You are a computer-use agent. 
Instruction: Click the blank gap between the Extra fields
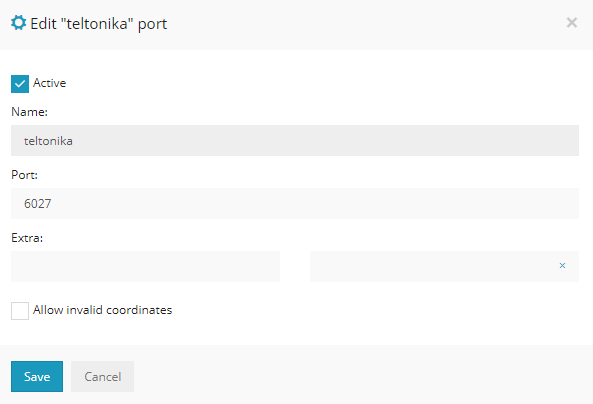point(295,266)
